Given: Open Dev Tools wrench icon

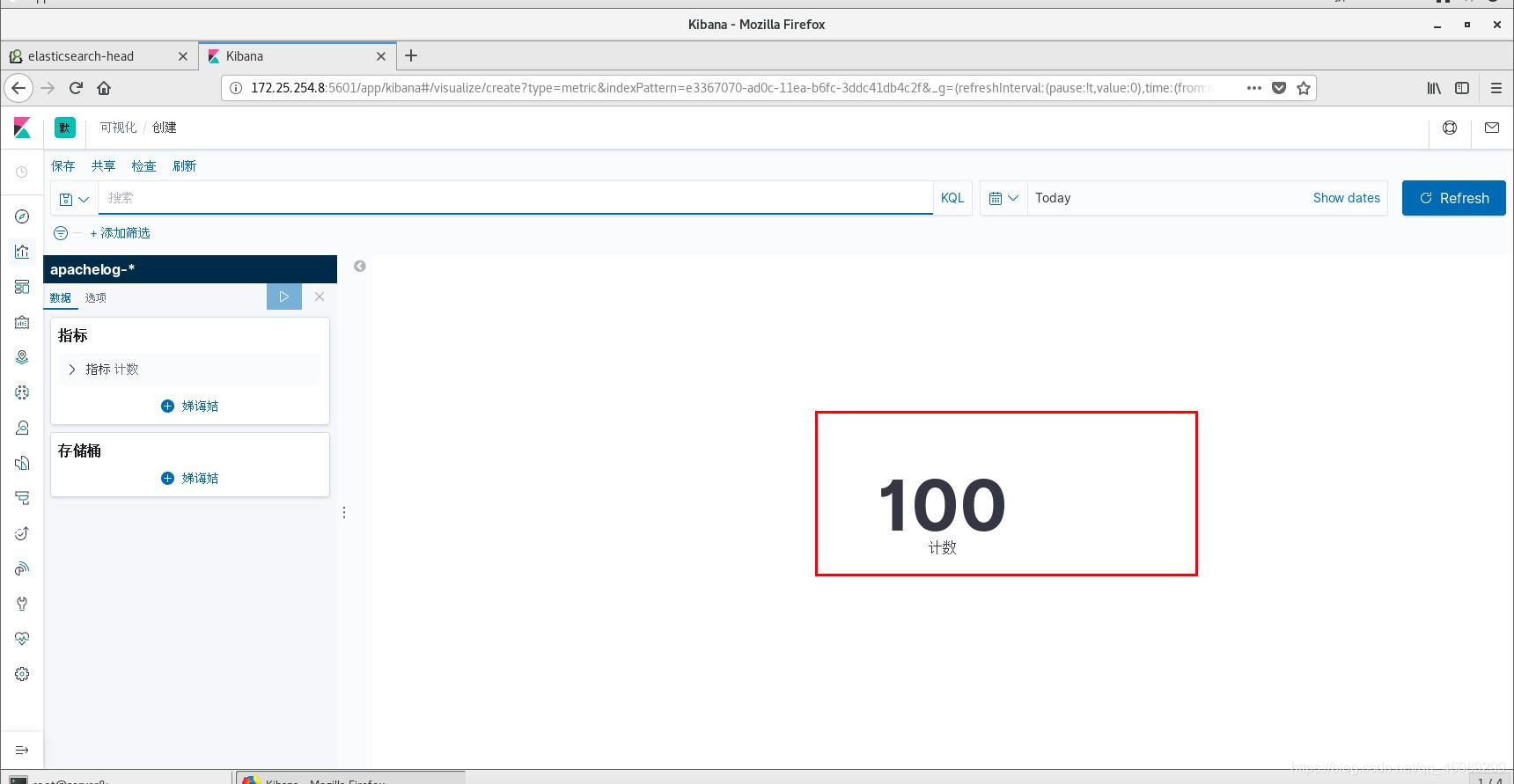Looking at the screenshot, I should [x=22, y=604].
